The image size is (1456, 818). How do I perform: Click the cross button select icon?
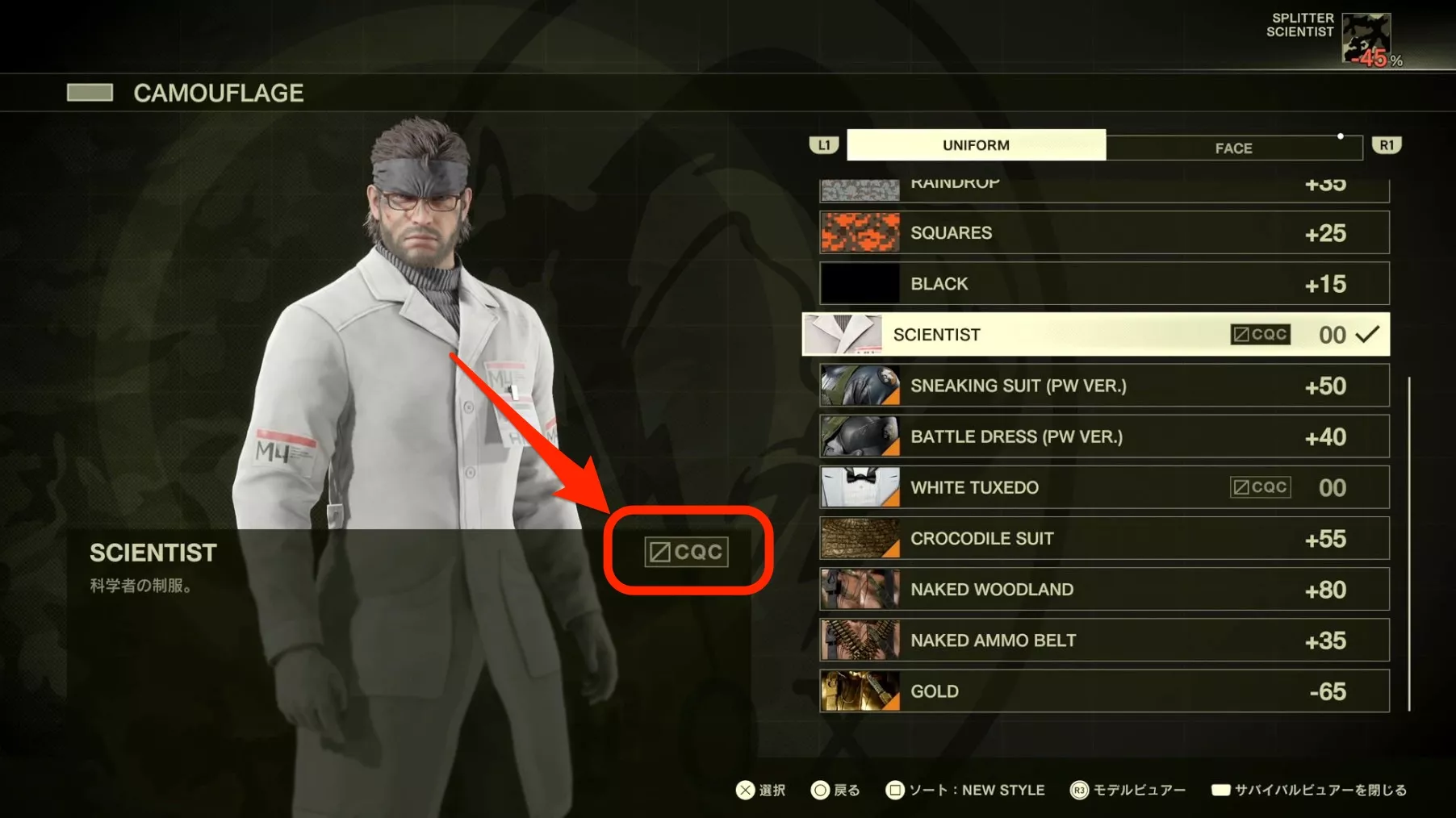pos(745,791)
